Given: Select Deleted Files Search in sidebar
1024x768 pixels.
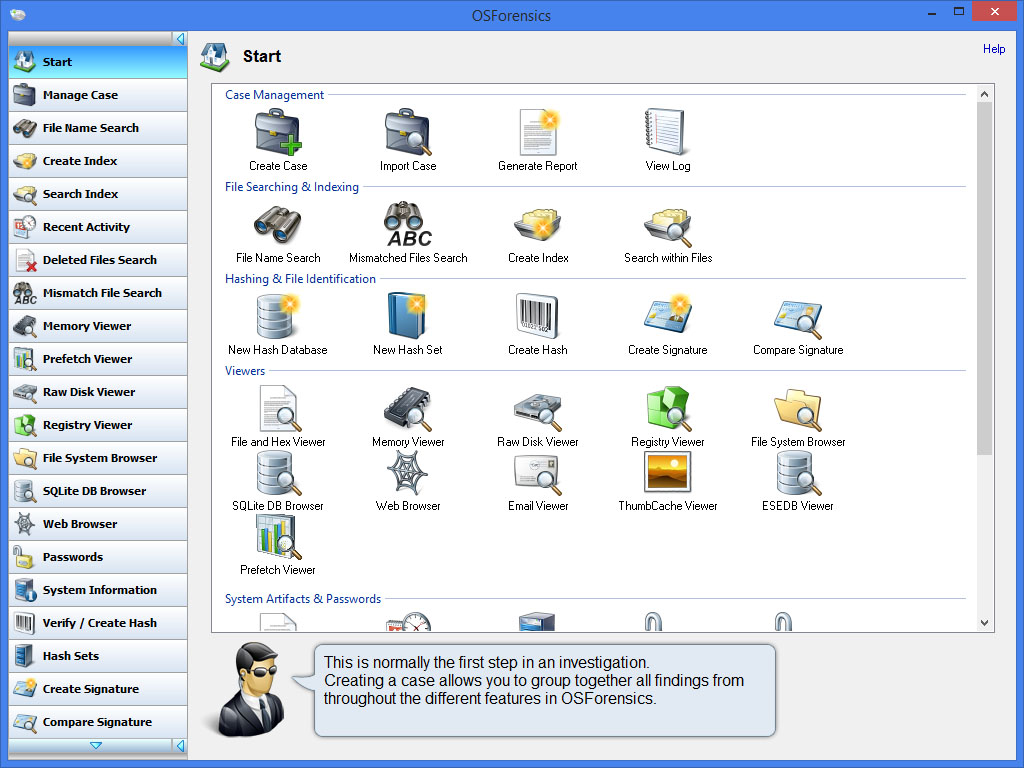Looking at the screenshot, I should (98, 260).
